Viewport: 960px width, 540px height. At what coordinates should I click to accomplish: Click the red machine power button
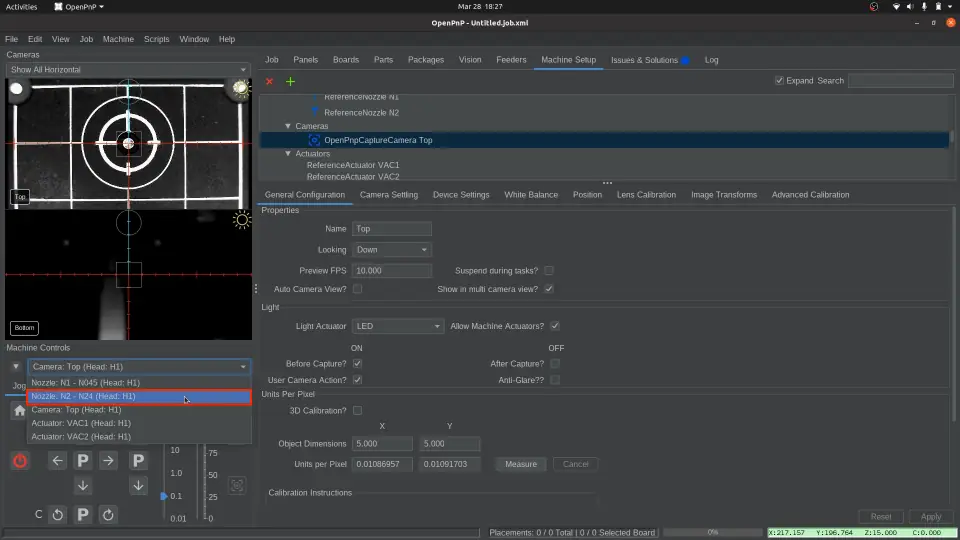point(20,461)
